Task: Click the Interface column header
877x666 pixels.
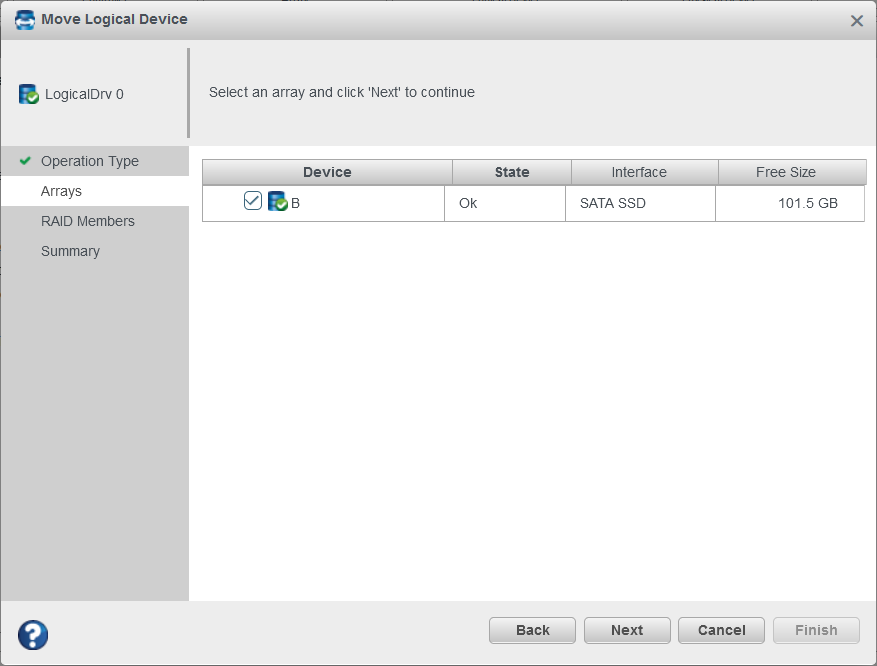Action: click(642, 171)
